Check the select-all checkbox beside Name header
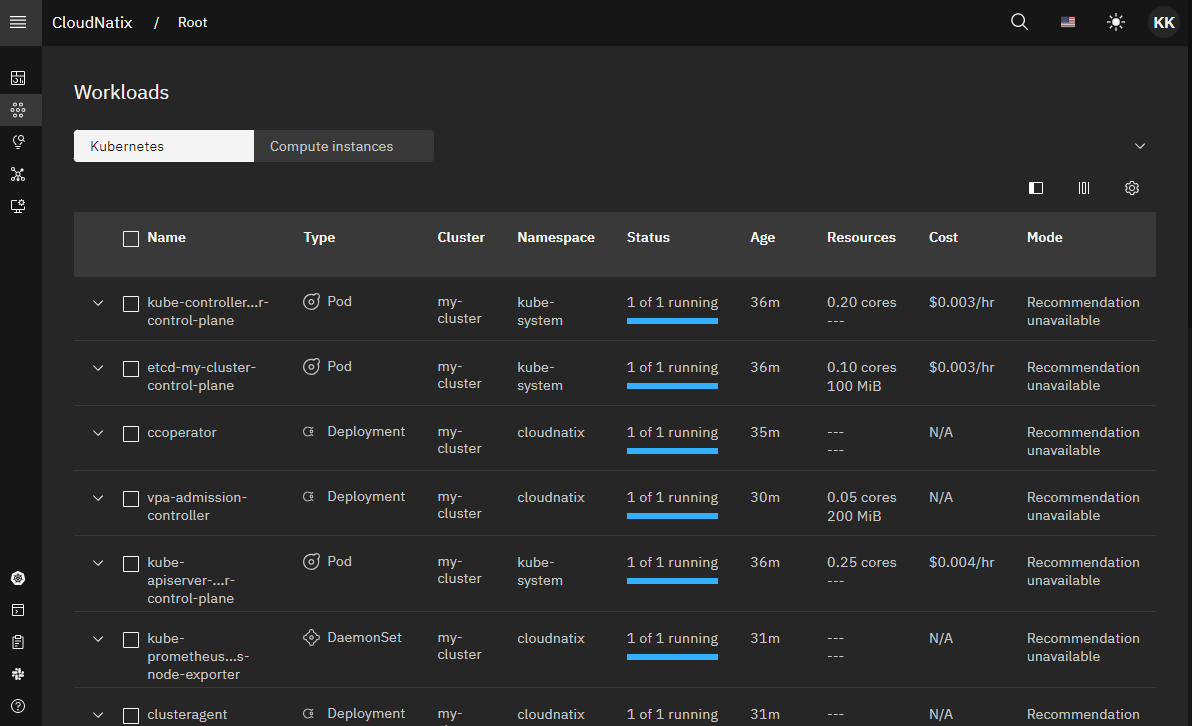 click(x=131, y=239)
